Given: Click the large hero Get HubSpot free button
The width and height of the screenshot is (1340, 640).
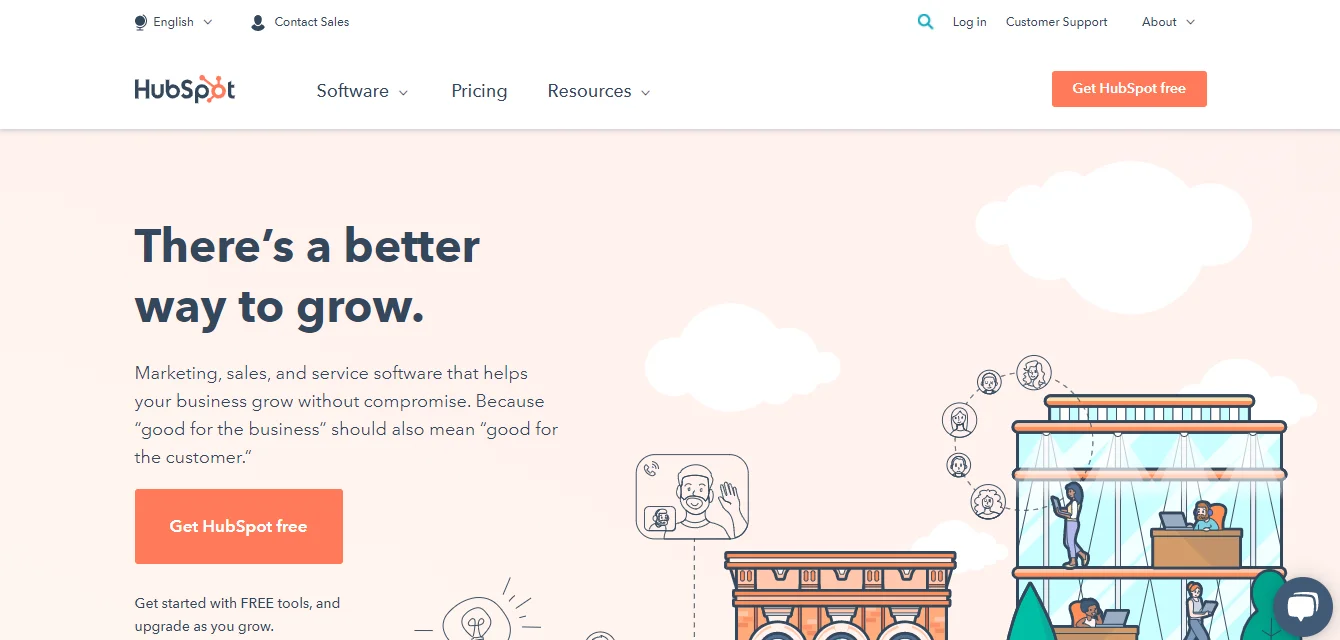Looking at the screenshot, I should tap(239, 526).
